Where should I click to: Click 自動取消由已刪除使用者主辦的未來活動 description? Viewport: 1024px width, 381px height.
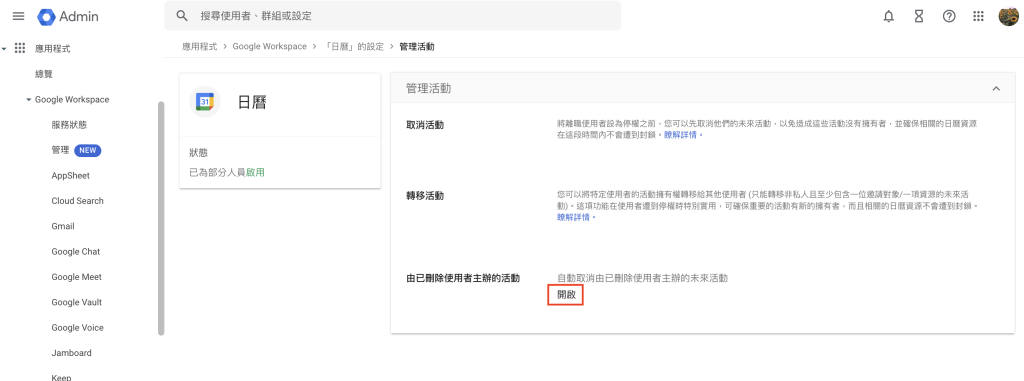[642, 278]
